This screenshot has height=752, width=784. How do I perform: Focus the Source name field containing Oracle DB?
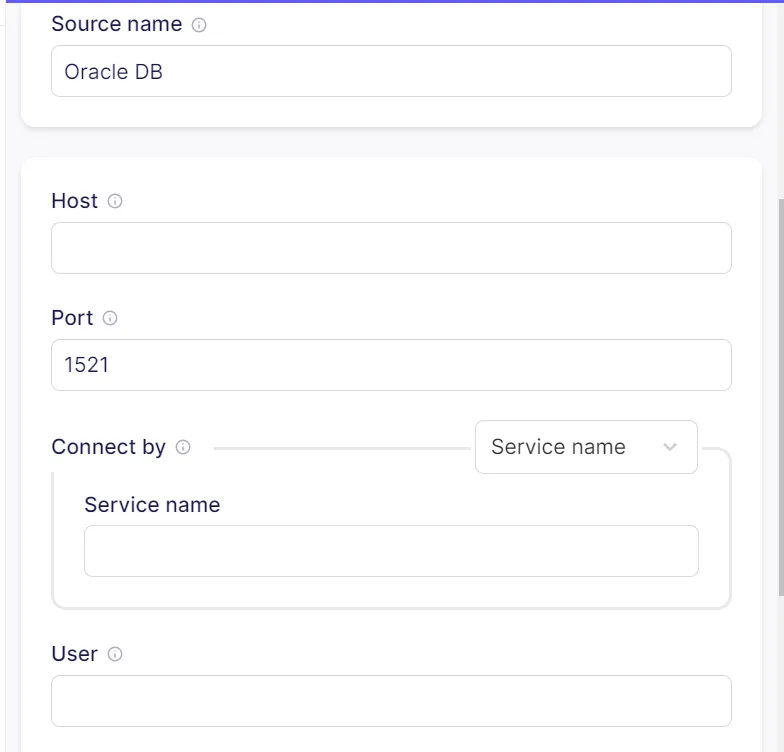[391, 71]
